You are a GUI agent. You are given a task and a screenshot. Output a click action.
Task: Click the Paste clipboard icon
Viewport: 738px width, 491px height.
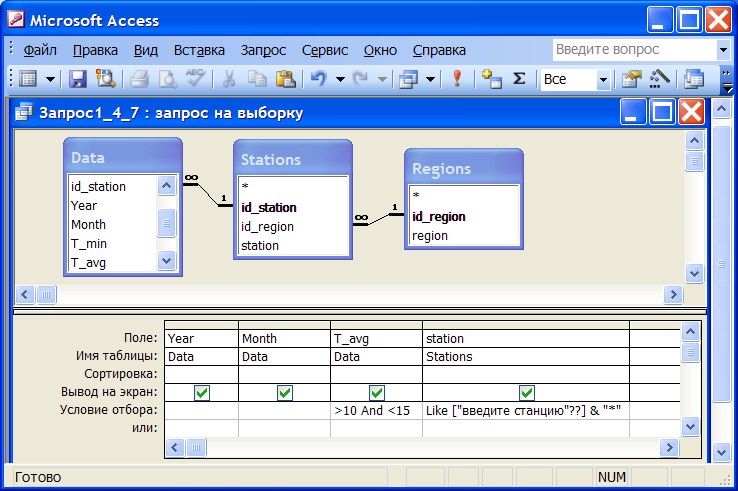[x=285, y=79]
